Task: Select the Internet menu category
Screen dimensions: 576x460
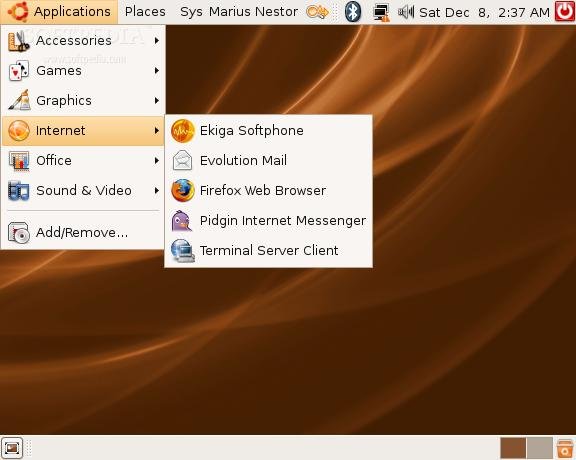Action: coord(83,130)
